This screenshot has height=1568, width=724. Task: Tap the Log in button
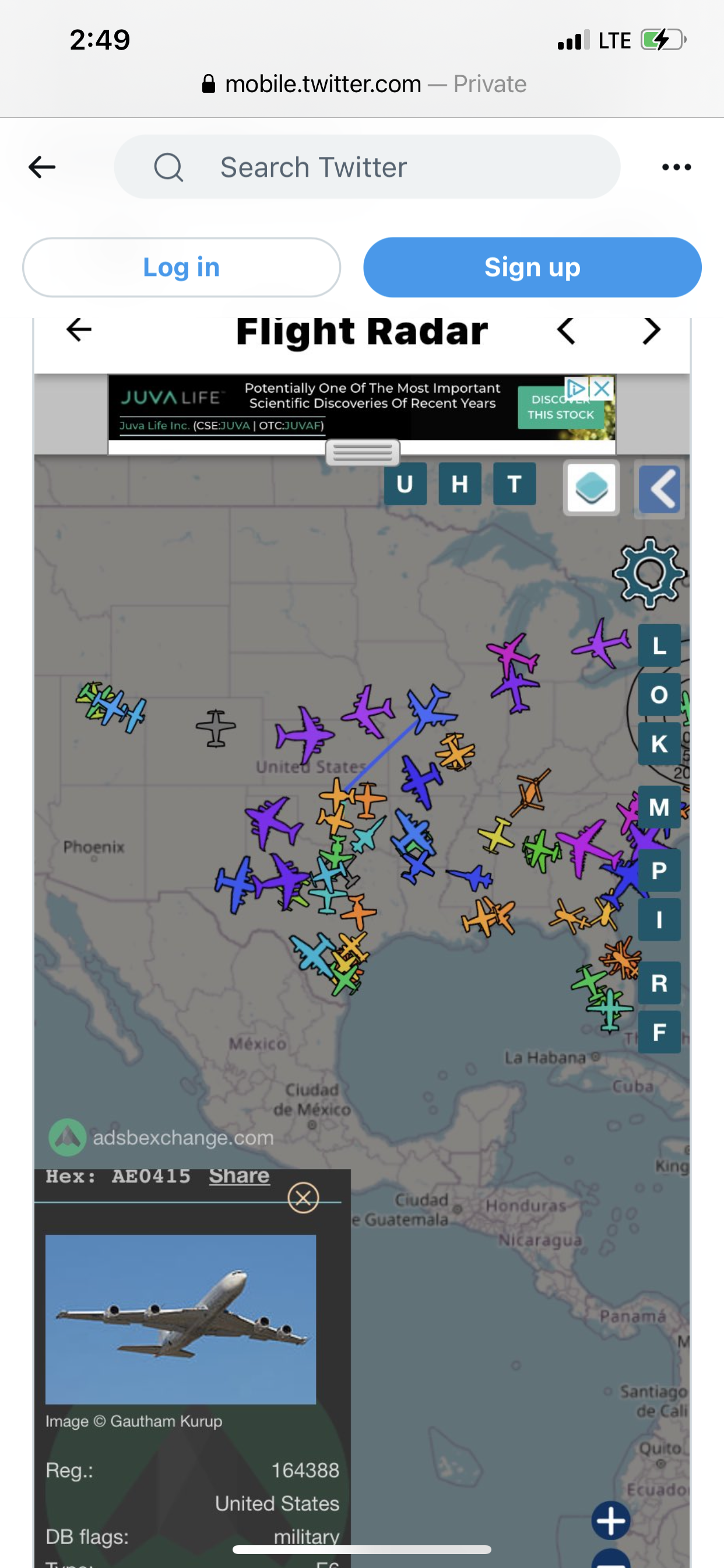181,267
